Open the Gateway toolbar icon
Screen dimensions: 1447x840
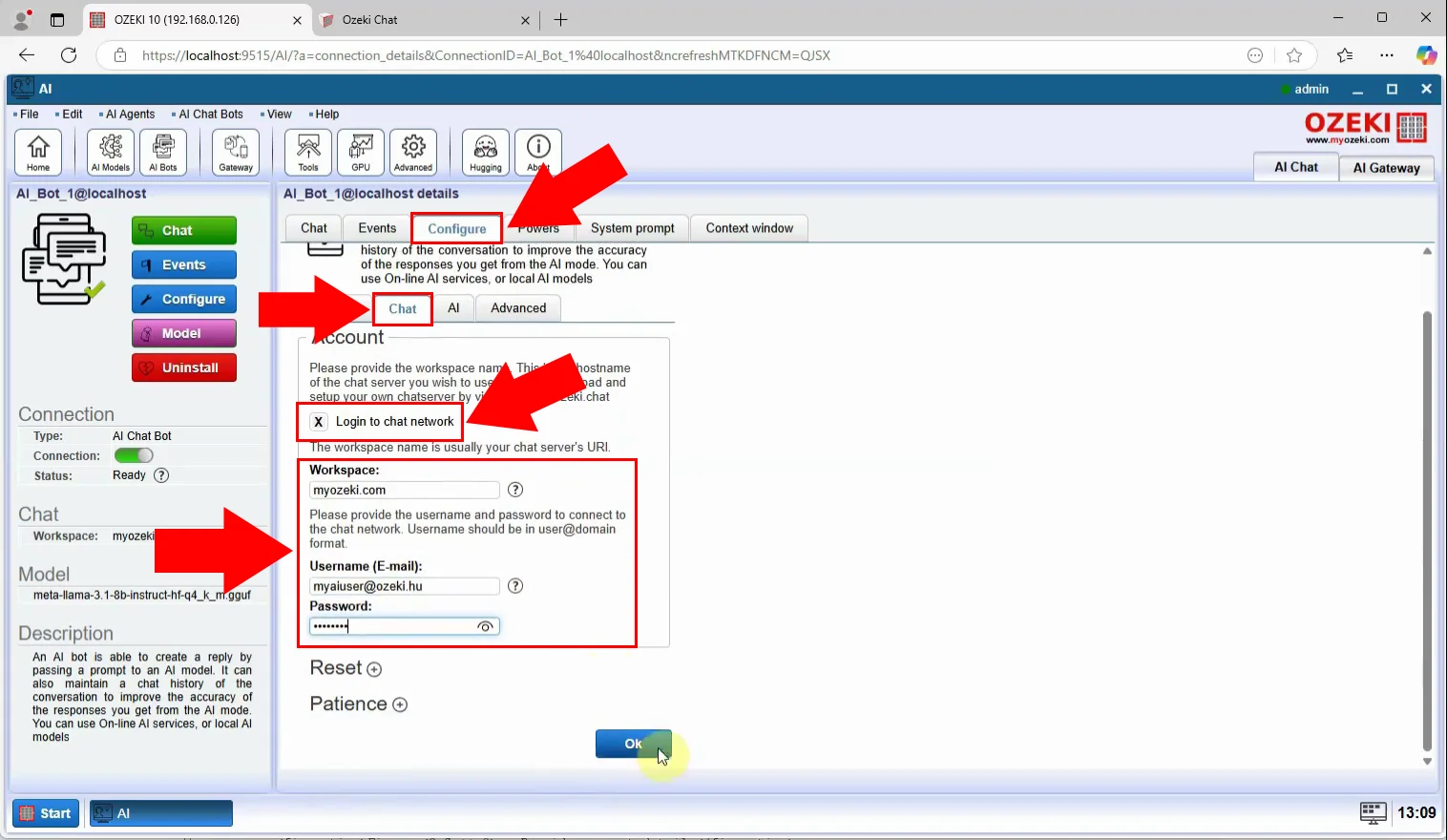[x=236, y=153]
